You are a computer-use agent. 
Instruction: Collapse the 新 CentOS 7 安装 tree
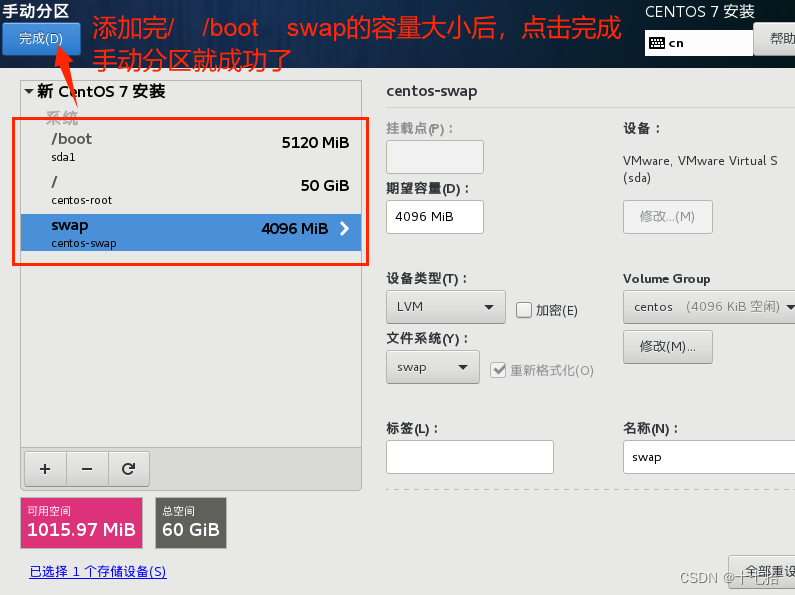point(29,91)
